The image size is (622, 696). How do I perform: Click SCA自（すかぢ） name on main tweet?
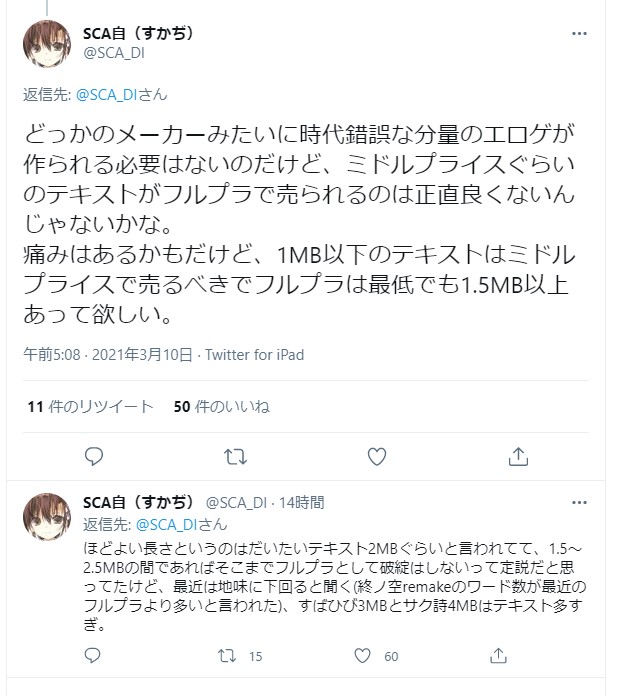(138, 33)
